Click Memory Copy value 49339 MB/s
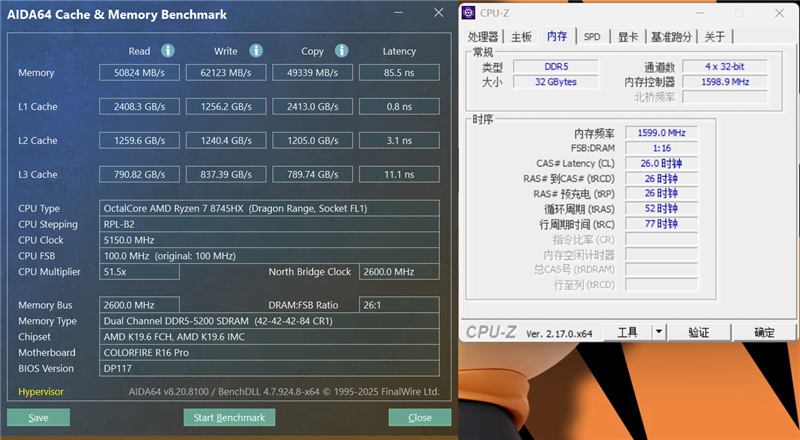The height and width of the screenshot is (440, 800). click(x=312, y=72)
